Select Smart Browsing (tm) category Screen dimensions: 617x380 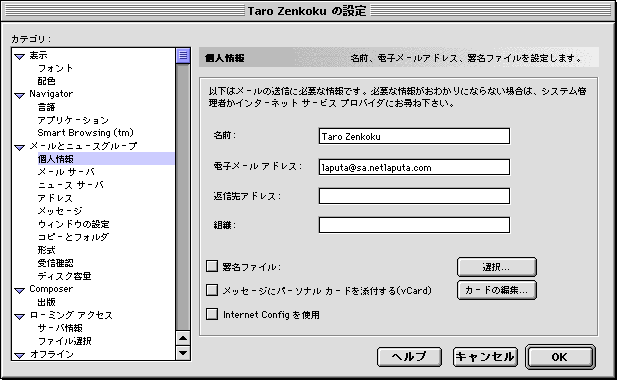(x=85, y=133)
